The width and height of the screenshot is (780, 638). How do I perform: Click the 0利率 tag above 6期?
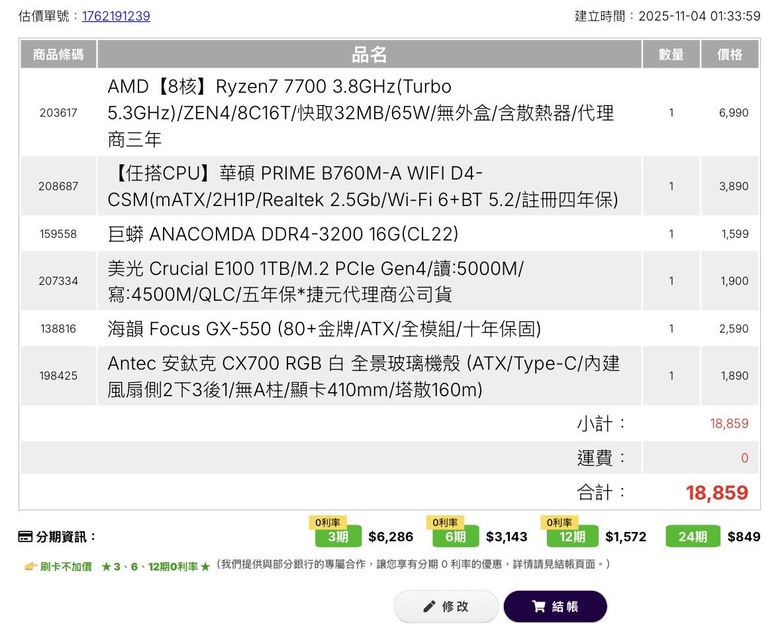445,522
